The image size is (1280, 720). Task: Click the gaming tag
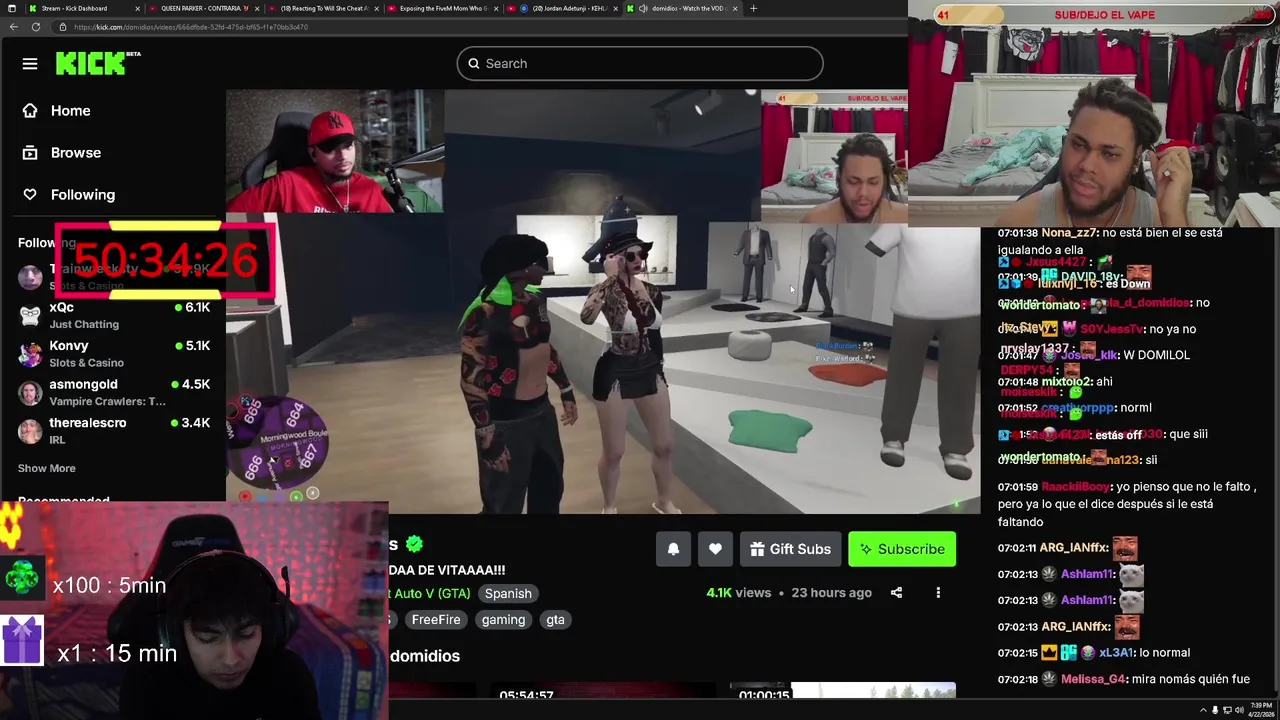tap(503, 620)
